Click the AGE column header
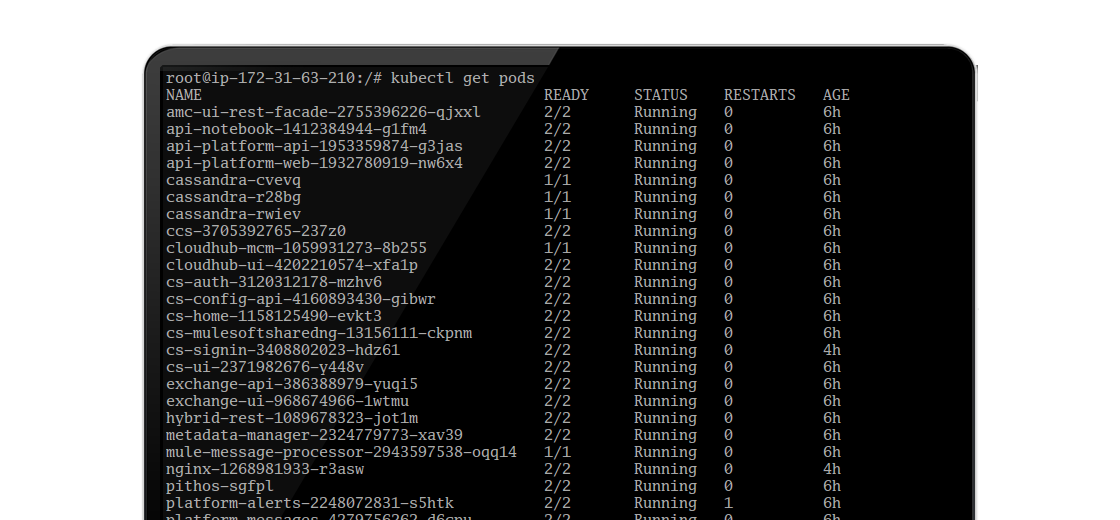This screenshot has height=520, width=1120. [x=836, y=95]
